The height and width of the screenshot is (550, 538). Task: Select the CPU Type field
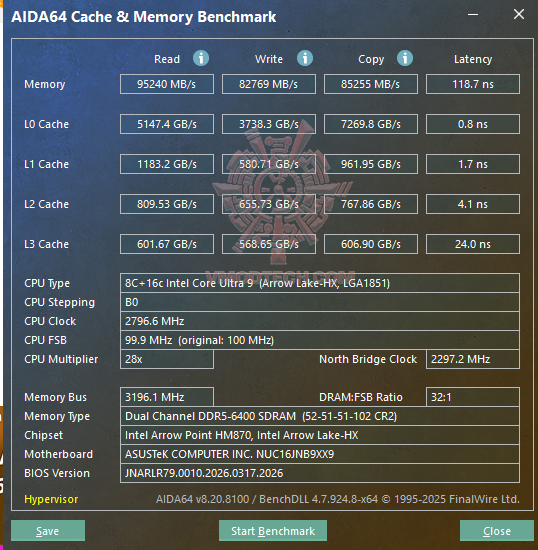[320, 283]
